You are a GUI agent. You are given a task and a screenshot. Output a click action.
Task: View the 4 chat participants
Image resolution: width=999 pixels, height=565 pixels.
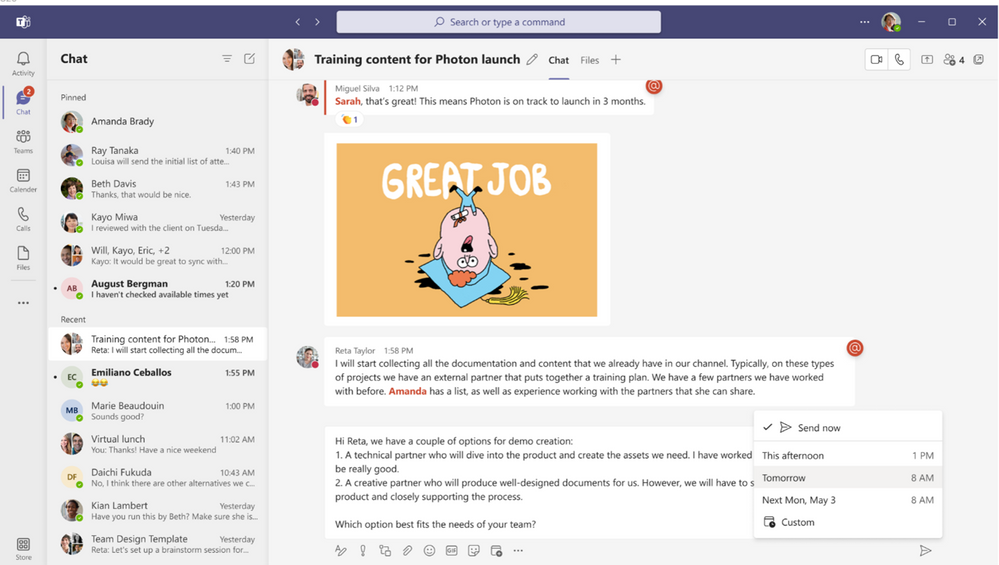954,60
